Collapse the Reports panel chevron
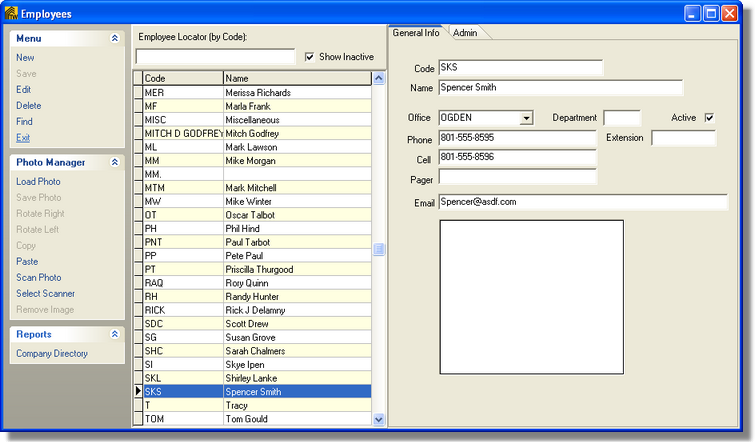Image resolution: width=755 pixels, height=444 pixels. (114, 334)
